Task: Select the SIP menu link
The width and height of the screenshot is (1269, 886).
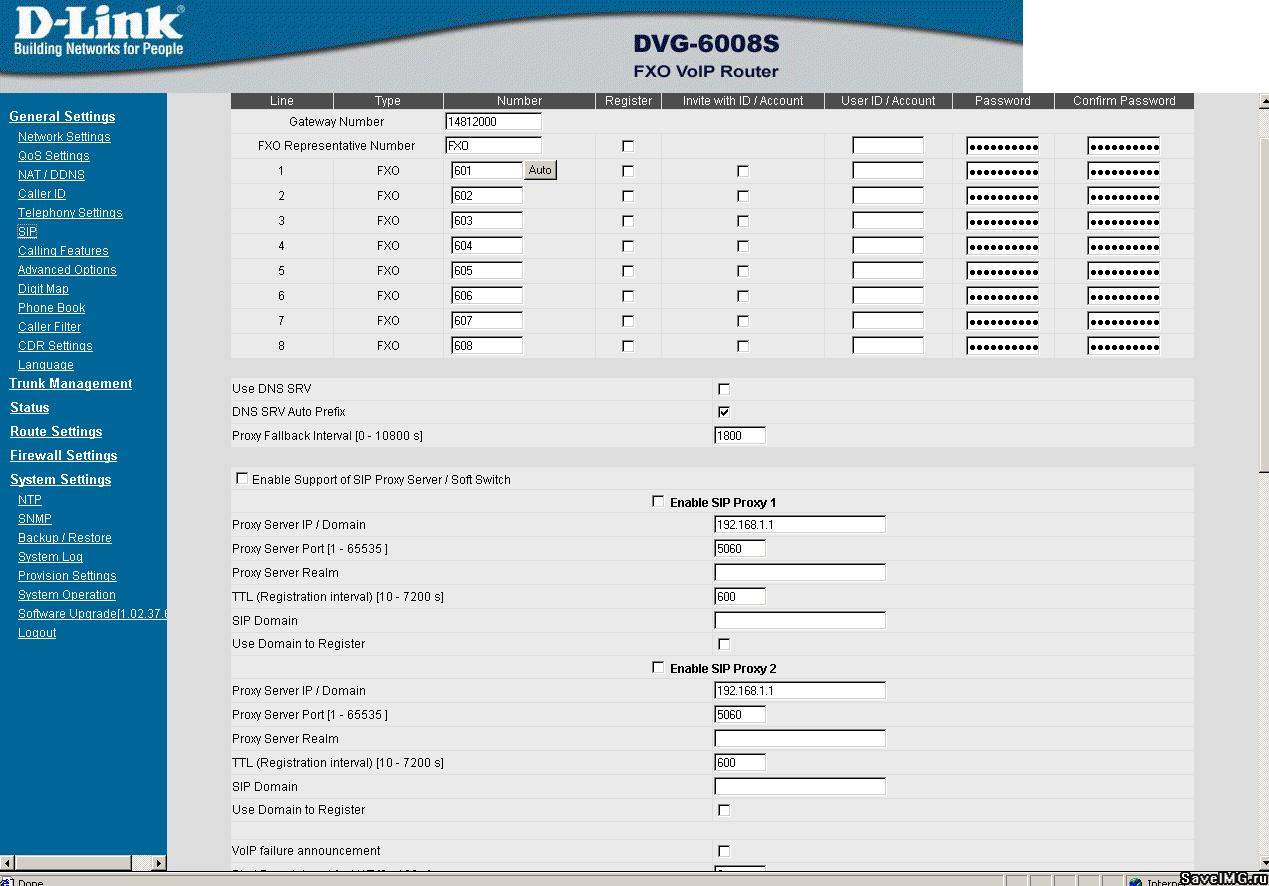Action: (27, 232)
